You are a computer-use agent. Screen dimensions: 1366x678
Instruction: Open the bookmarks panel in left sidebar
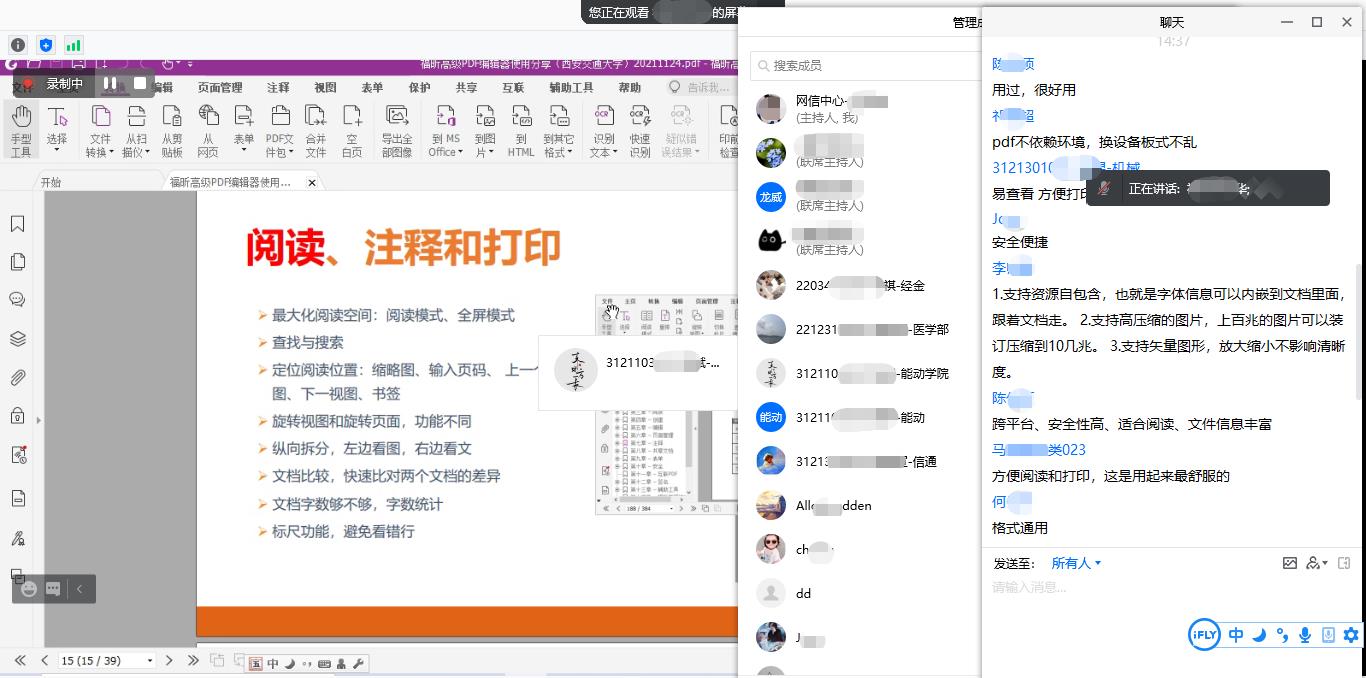(x=17, y=224)
